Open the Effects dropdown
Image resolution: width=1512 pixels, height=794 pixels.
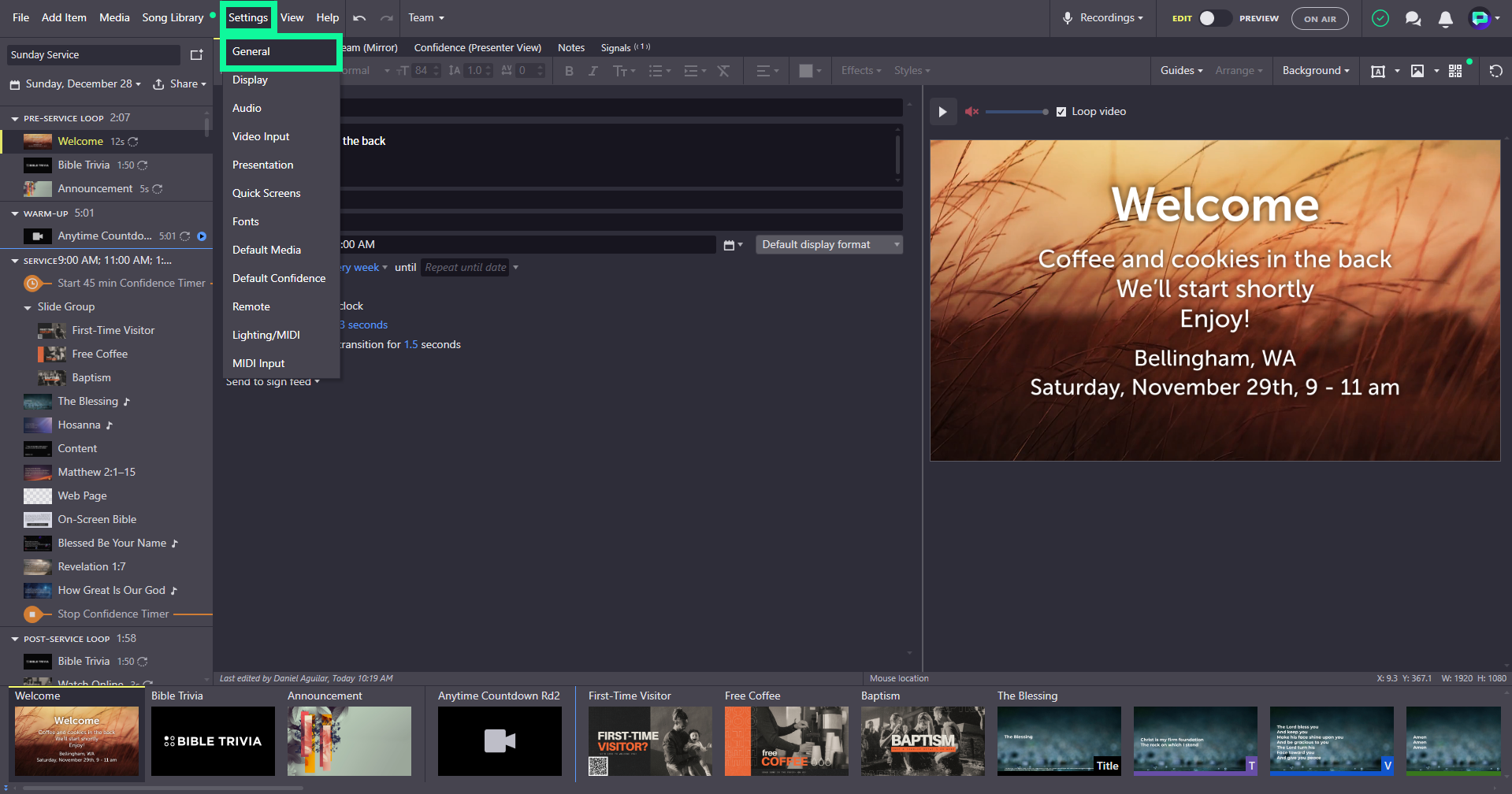861,71
